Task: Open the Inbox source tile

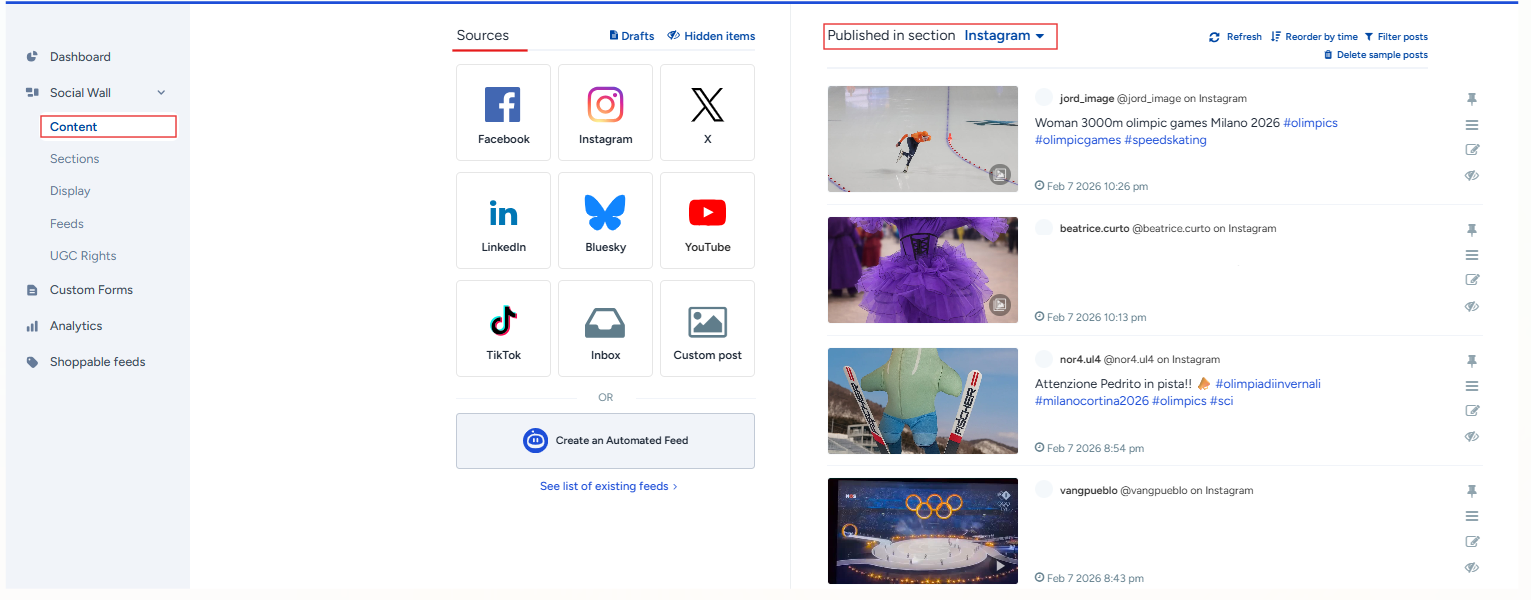Action: (x=605, y=328)
